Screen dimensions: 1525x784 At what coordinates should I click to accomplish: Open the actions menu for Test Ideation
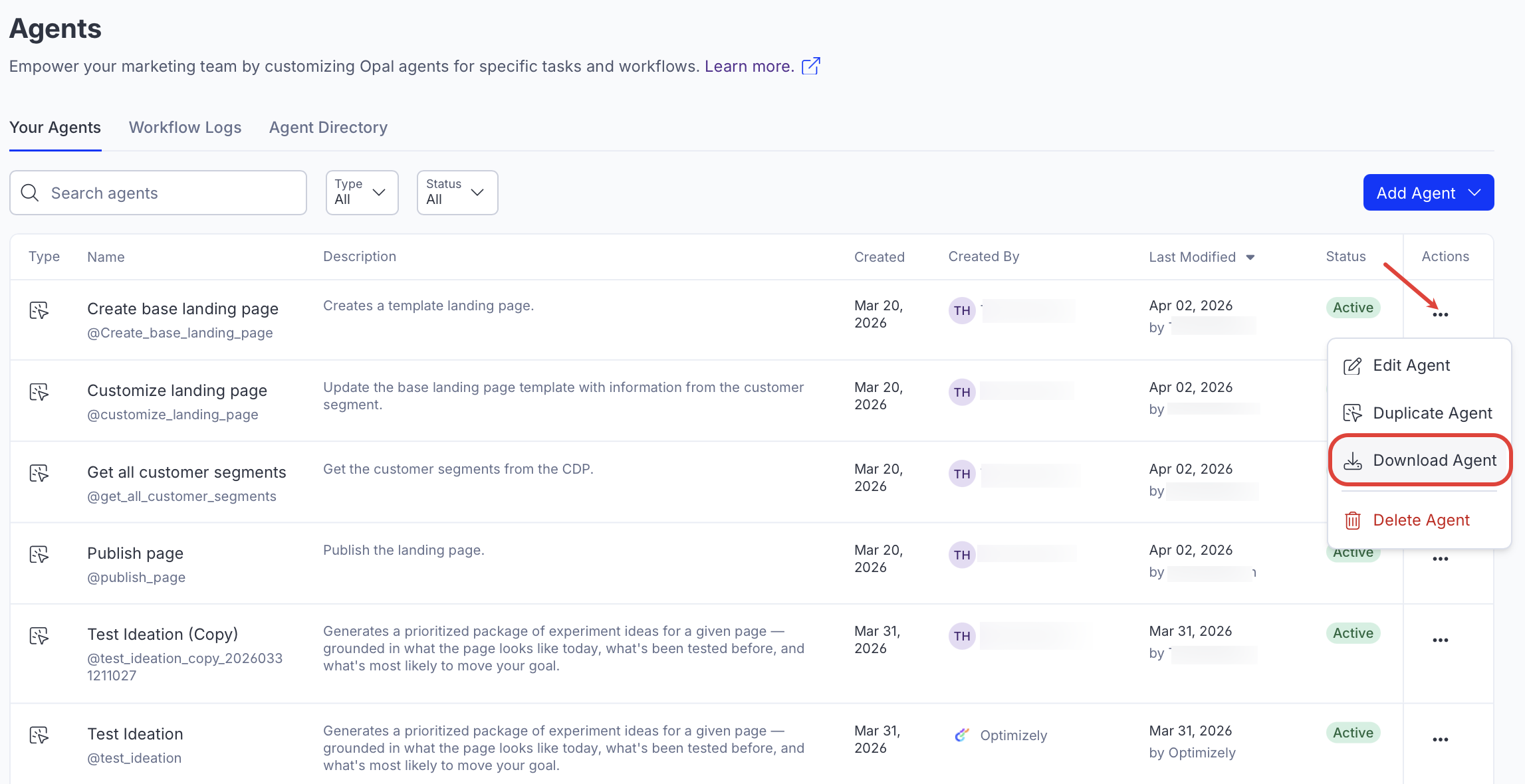point(1441,739)
